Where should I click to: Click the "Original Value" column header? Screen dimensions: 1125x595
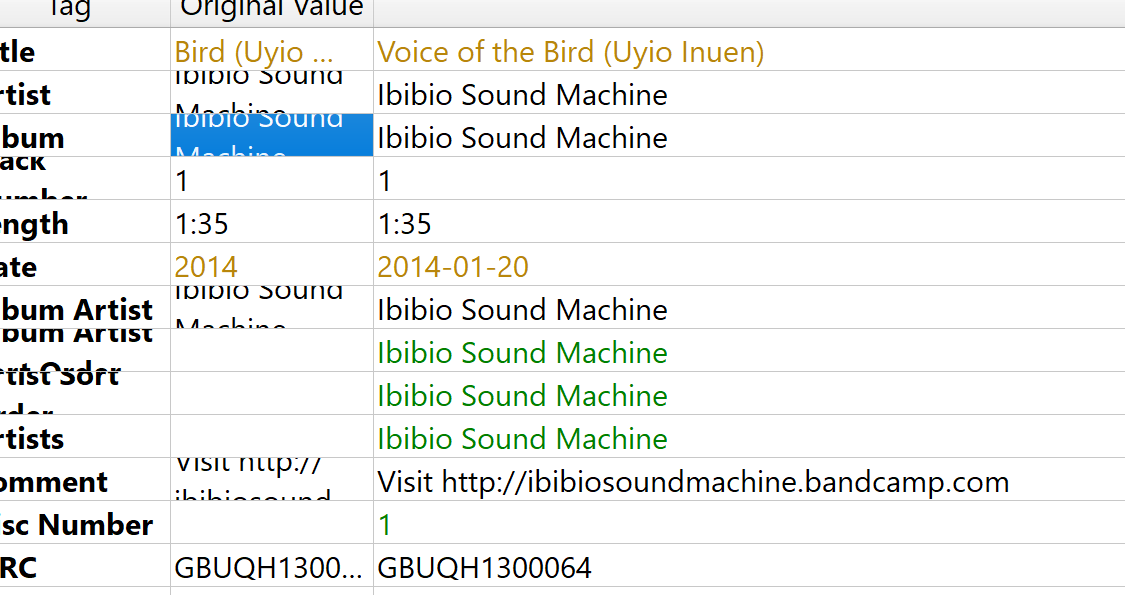(272, 9)
